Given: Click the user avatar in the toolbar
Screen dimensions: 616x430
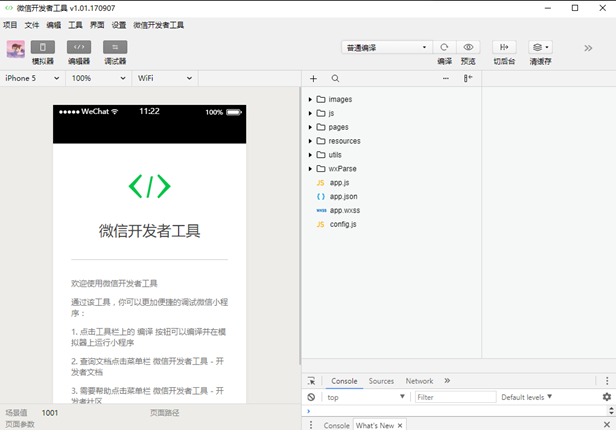Looking at the screenshot, I should point(16,49).
